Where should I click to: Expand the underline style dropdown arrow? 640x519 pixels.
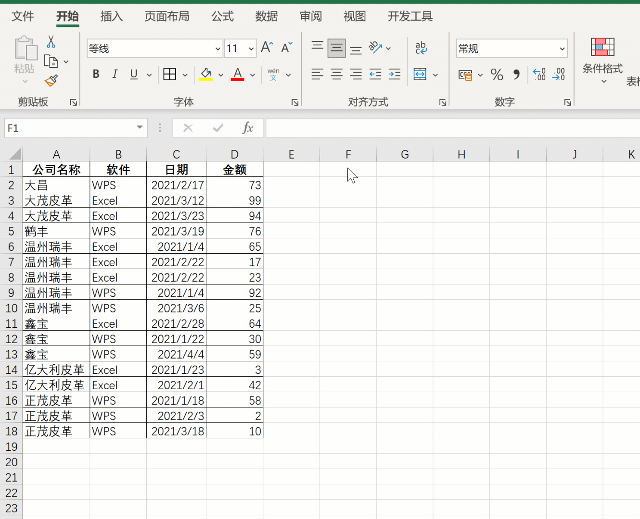[x=149, y=75]
